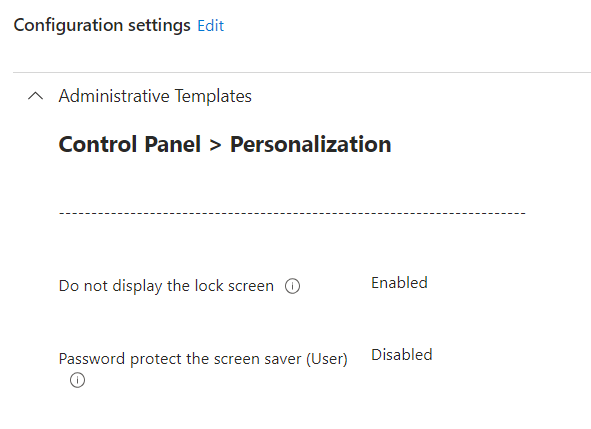The height and width of the screenshot is (429, 591).
Task: Click the dashed separator line below the heading
Action: click(292, 213)
